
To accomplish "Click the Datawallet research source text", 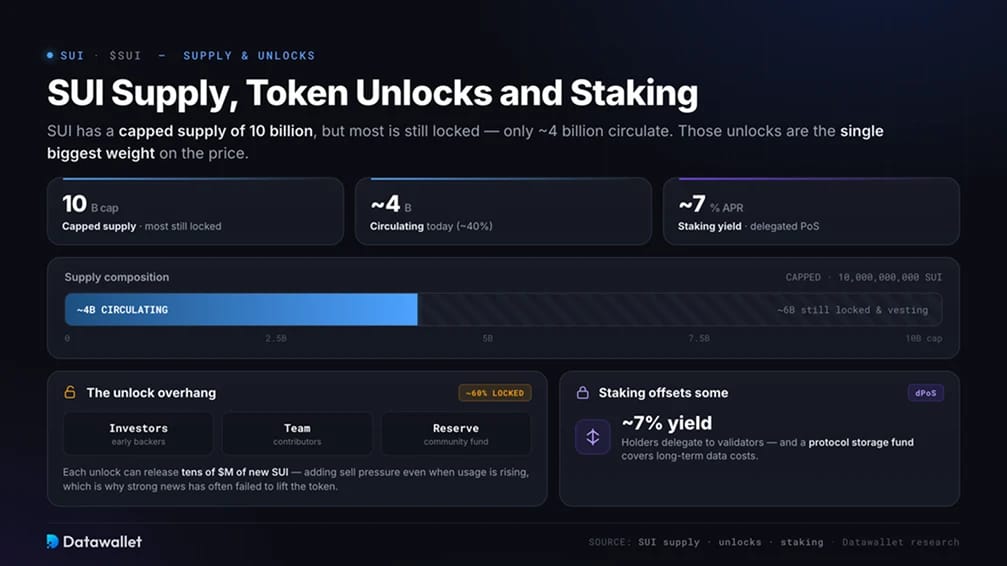I will click(900, 542).
